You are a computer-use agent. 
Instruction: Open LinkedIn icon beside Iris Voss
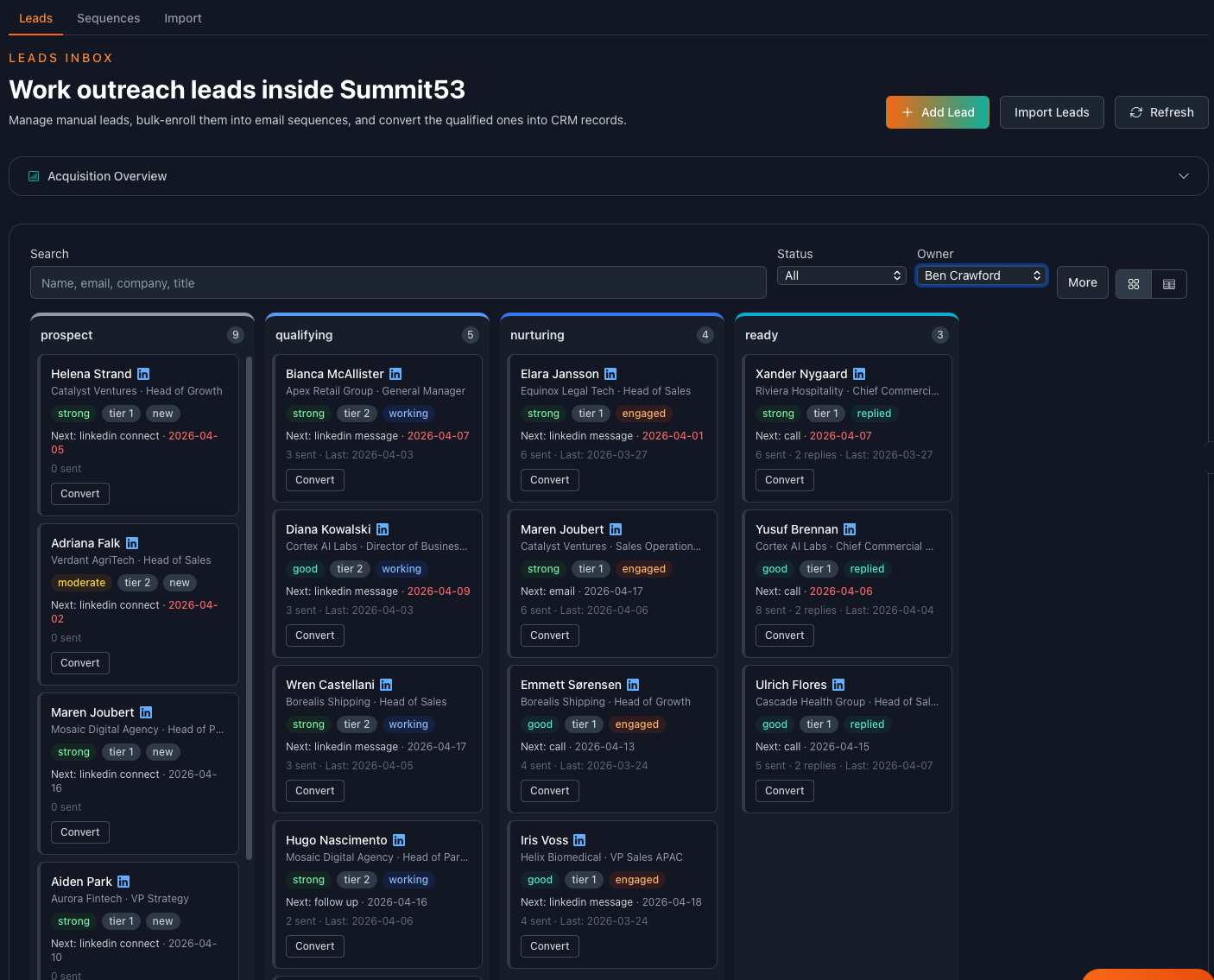tap(579, 840)
